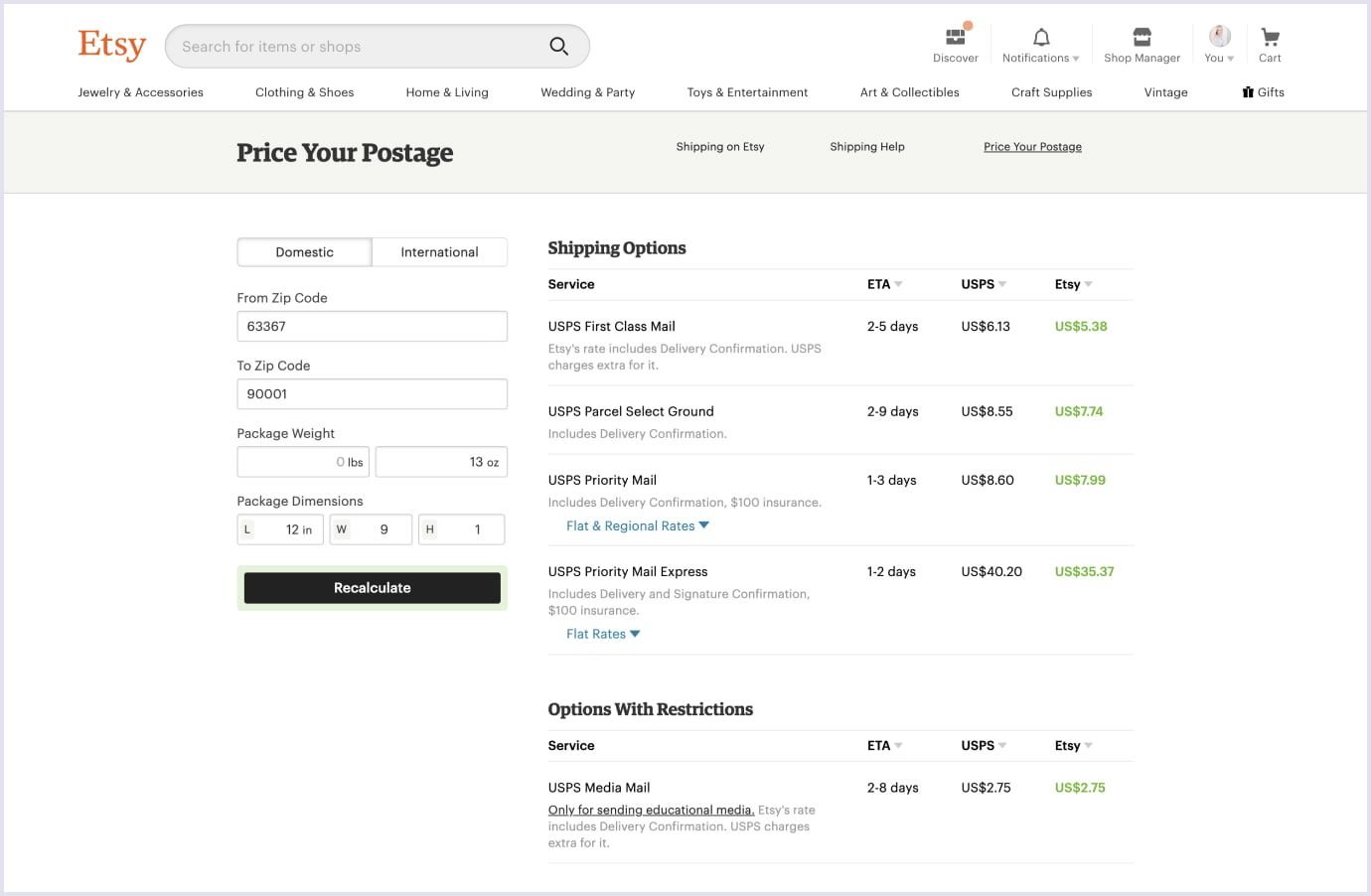1371x896 pixels.
Task: Open the Notifications bell
Action: tap(1041, 38)
